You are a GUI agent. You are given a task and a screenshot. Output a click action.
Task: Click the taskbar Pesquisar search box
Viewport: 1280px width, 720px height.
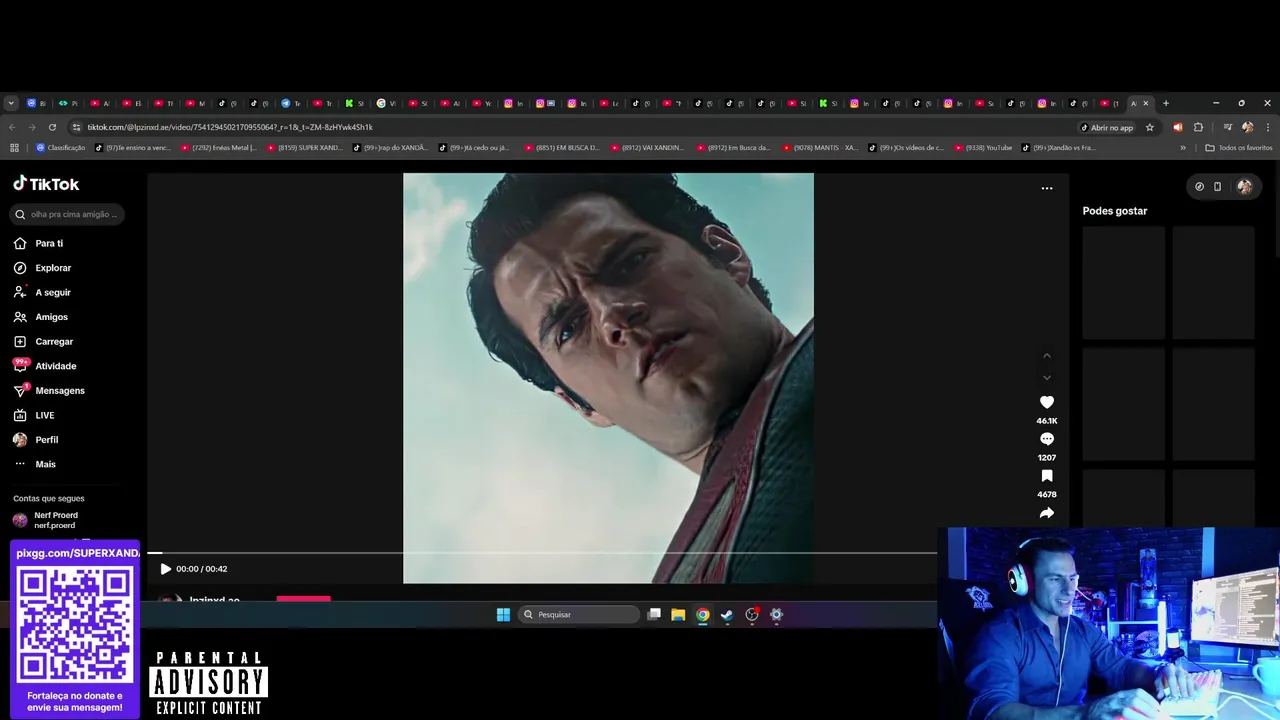[x=579, y=615]
